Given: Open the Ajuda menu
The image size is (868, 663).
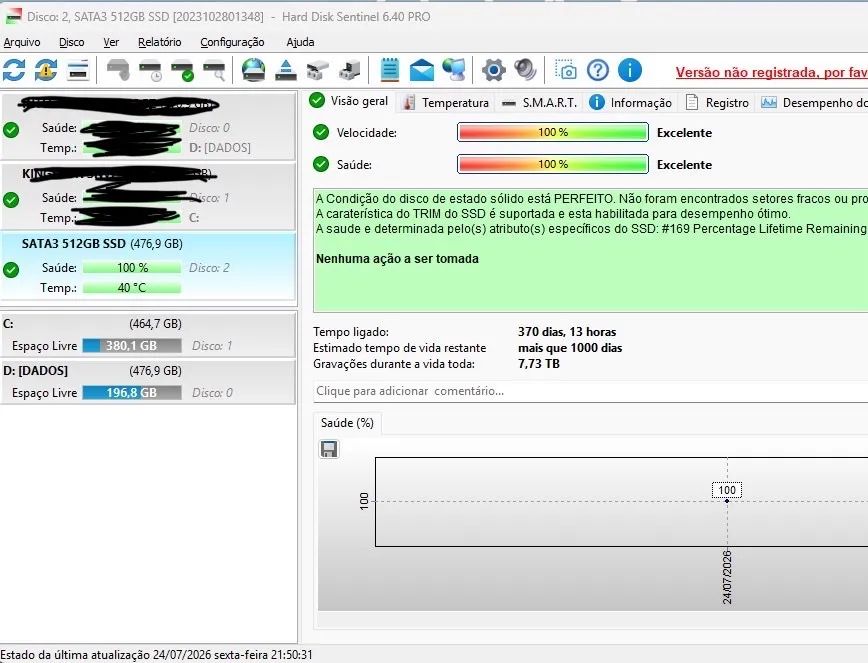Looking at the screenshot, I should [300, 42].
